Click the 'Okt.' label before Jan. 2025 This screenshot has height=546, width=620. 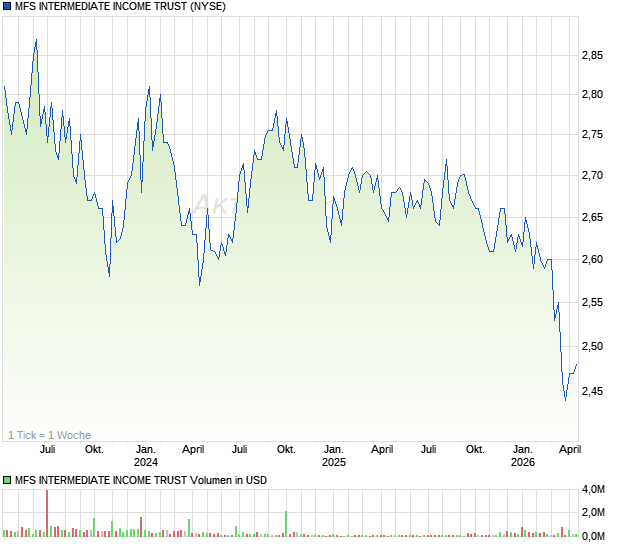(286, 450)
